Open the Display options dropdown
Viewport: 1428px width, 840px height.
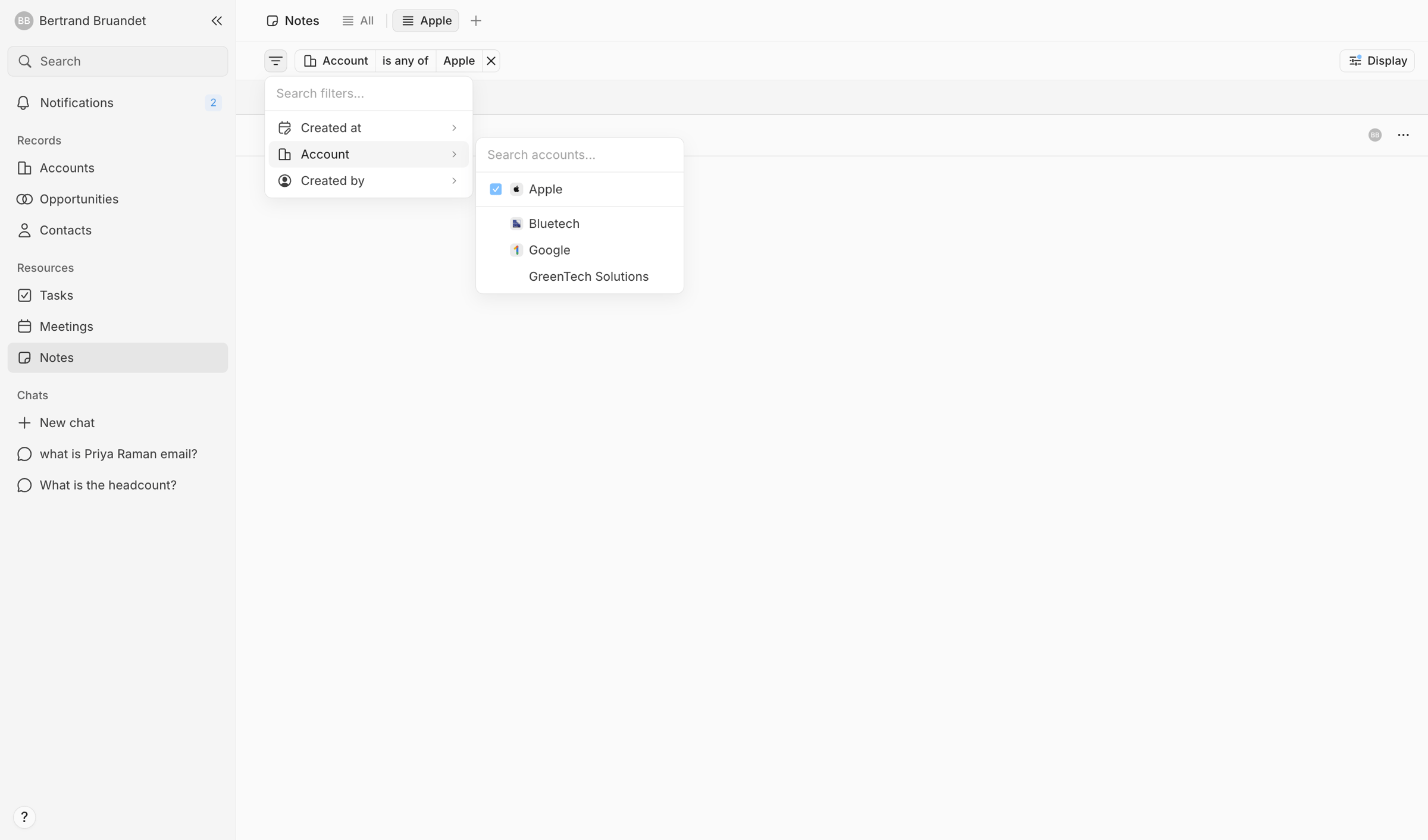click(1377, 61)
